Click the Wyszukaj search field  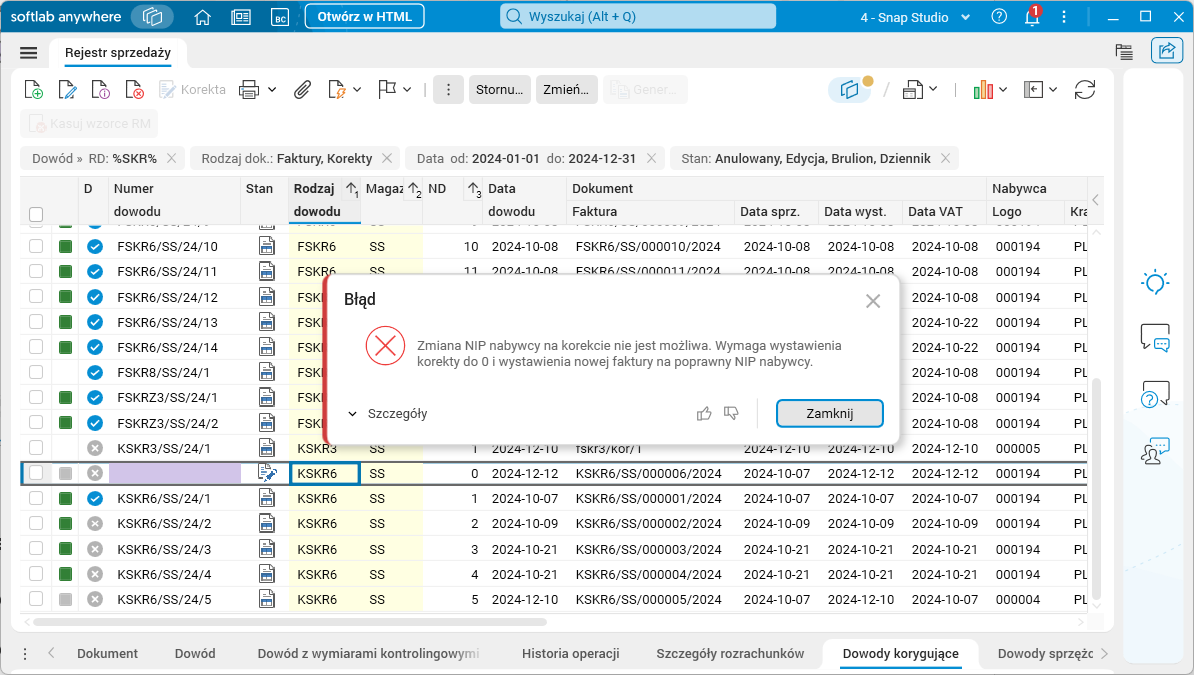pyautogui.click(x=638, y=17)
